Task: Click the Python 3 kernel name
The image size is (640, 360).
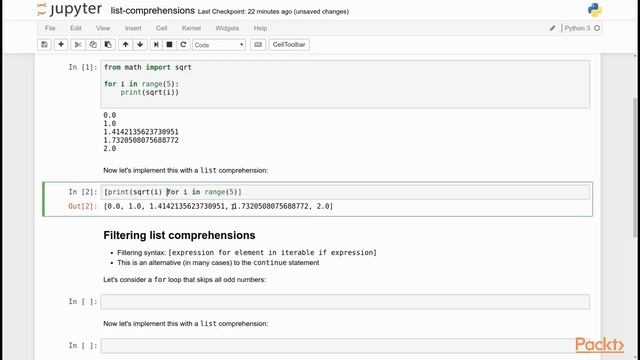Action: (577, 28)
